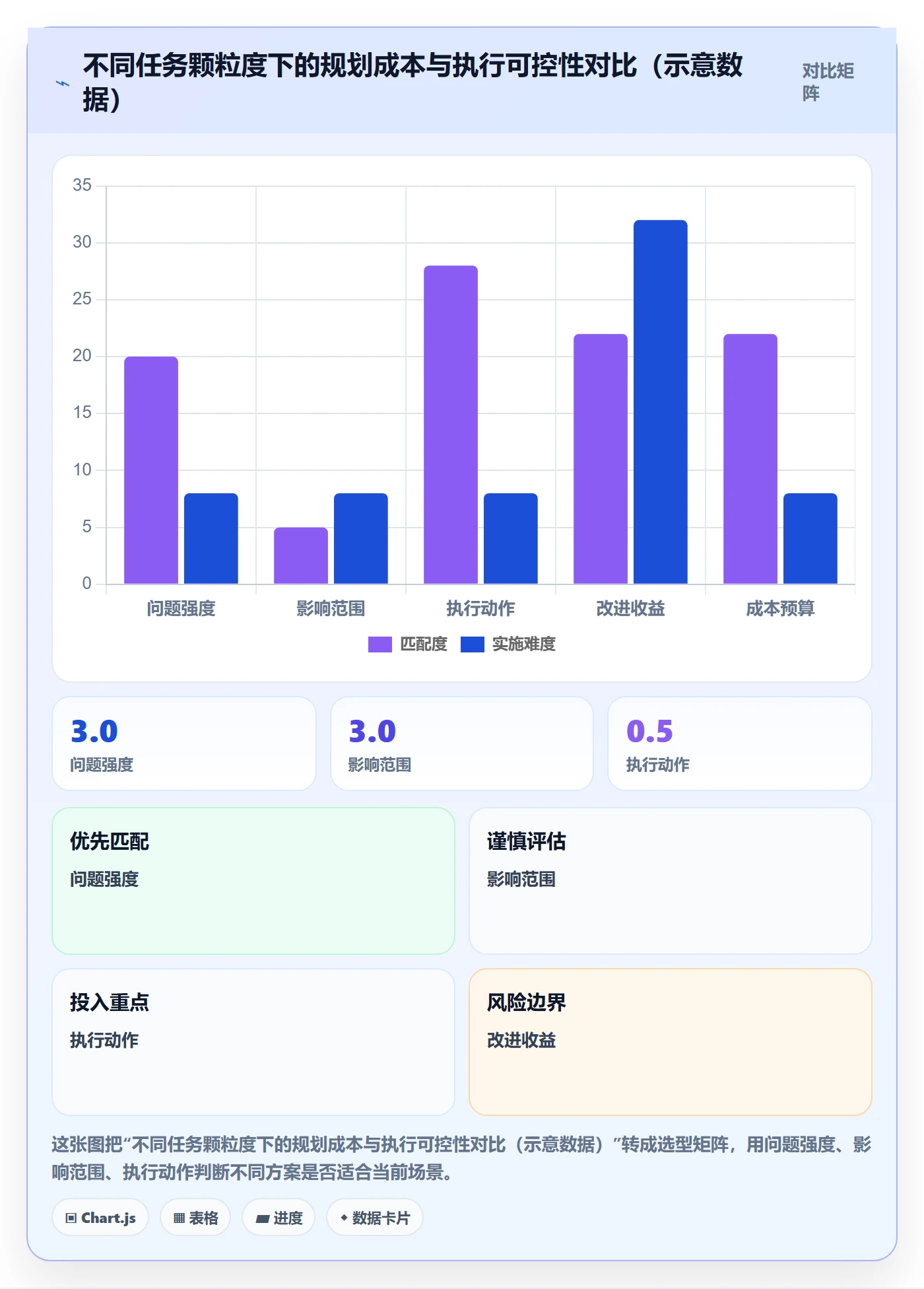Click the description paragraph starting 这张图把
The width and height of the screenshot is (924, 1289).
coord(462,1158)
